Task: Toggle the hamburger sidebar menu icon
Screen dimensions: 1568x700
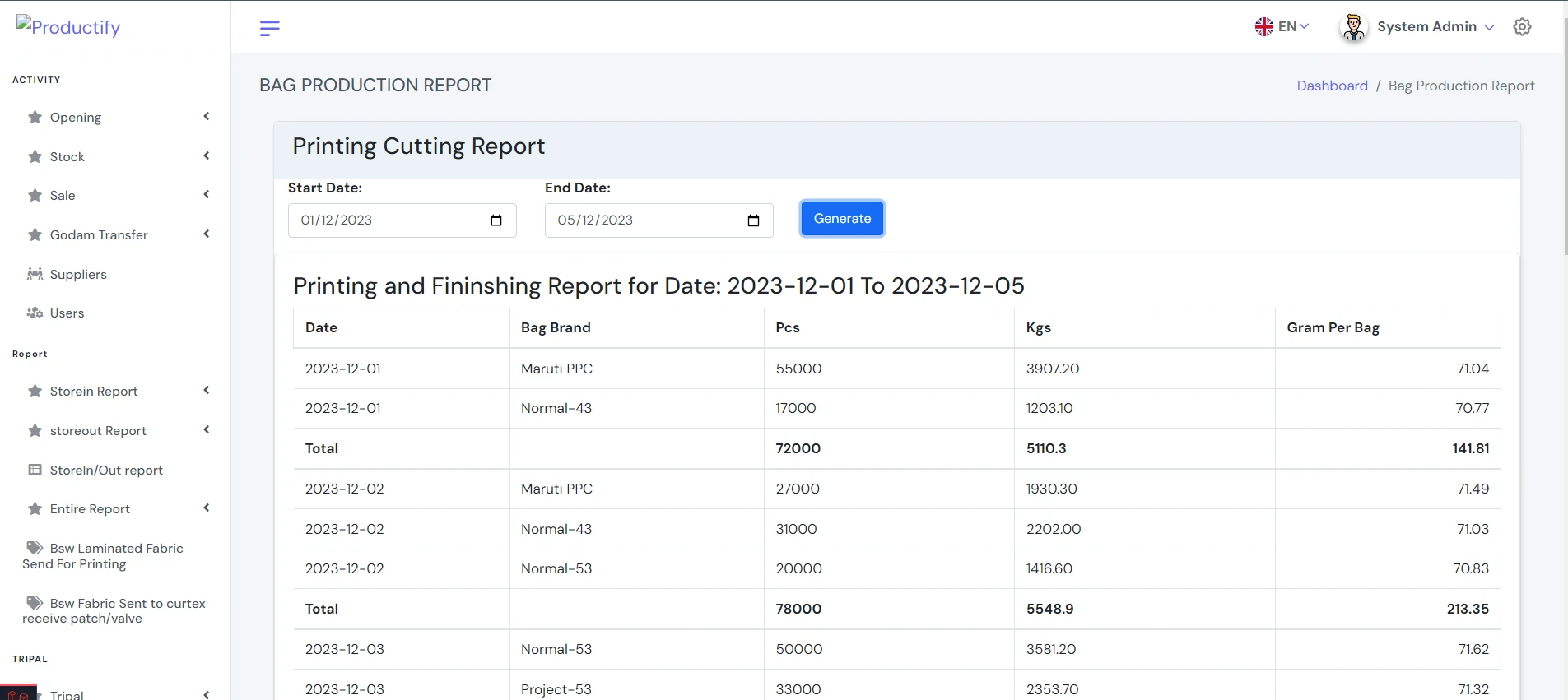Action: pyautogui.click(x=270, y=28)
